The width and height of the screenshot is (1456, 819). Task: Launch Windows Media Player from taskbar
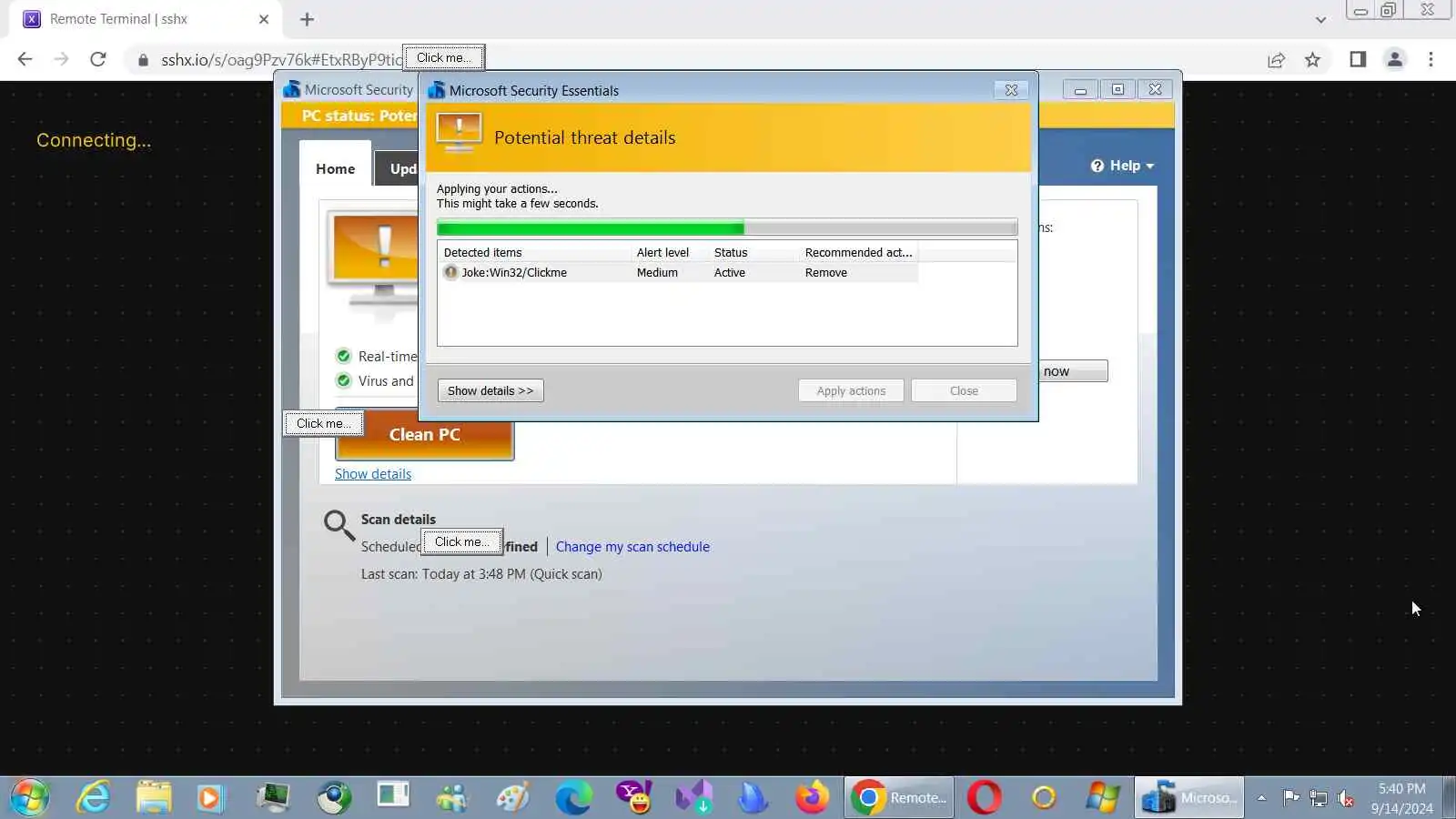point(209,798)
